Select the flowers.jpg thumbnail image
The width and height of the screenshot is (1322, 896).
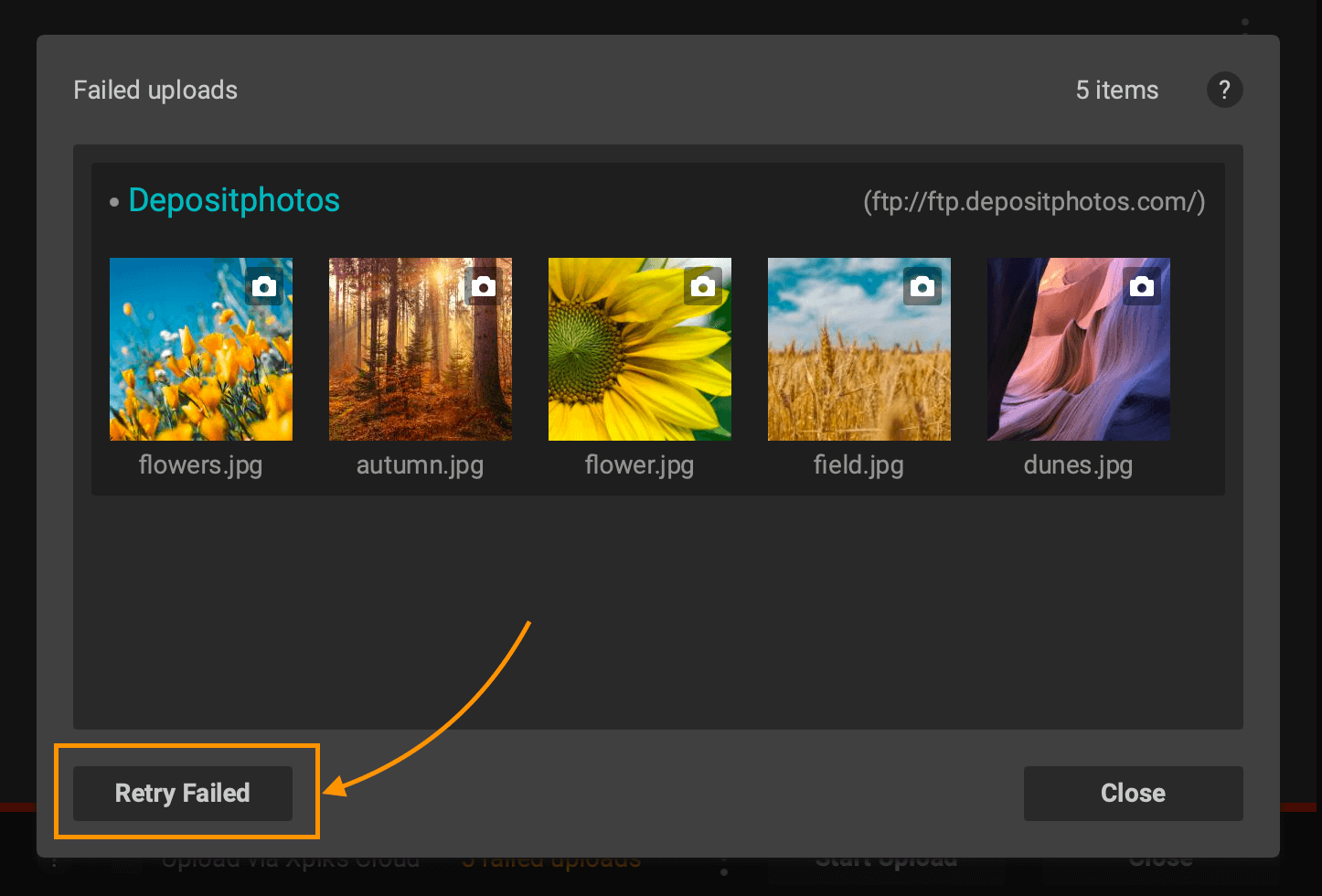coord(201,366)
